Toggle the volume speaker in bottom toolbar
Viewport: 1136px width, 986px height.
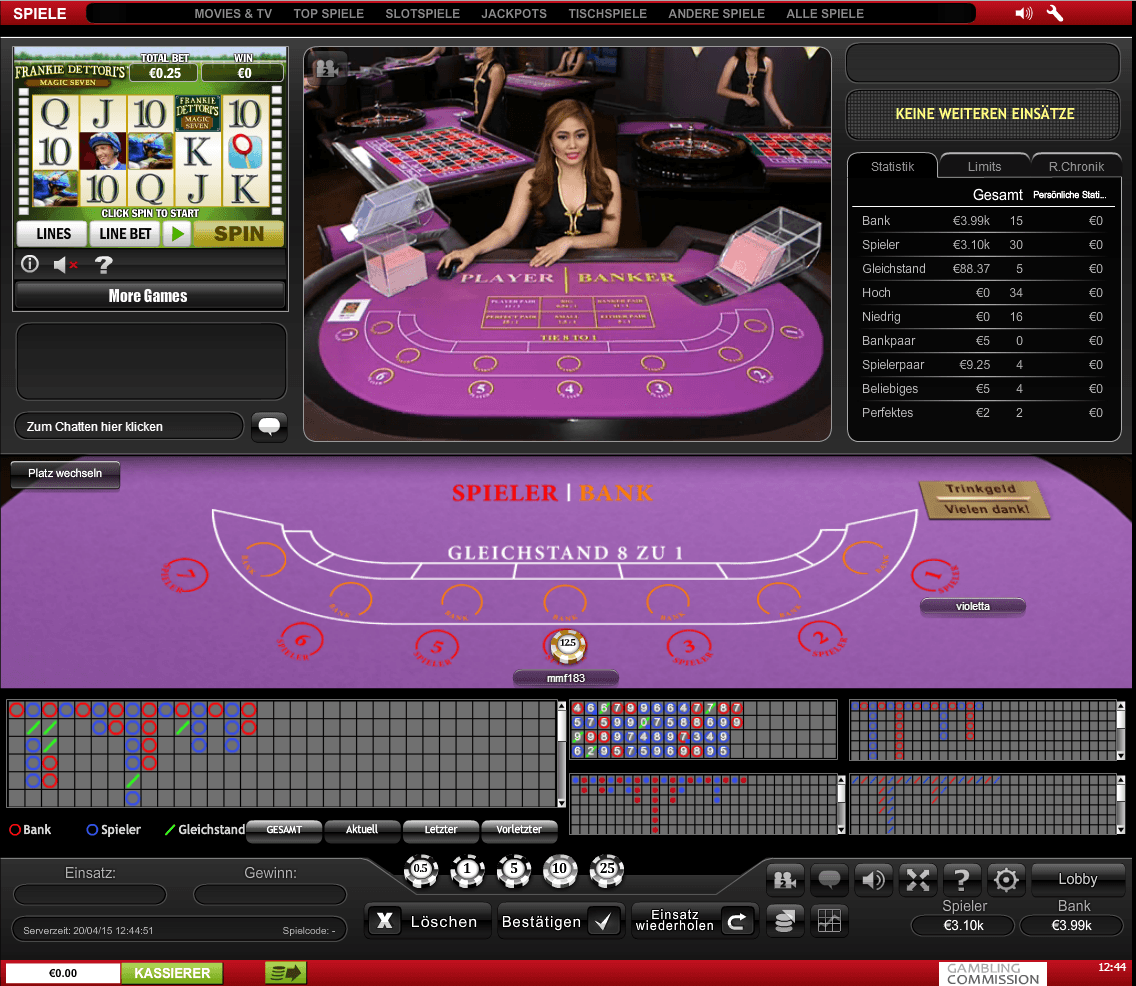874,879
